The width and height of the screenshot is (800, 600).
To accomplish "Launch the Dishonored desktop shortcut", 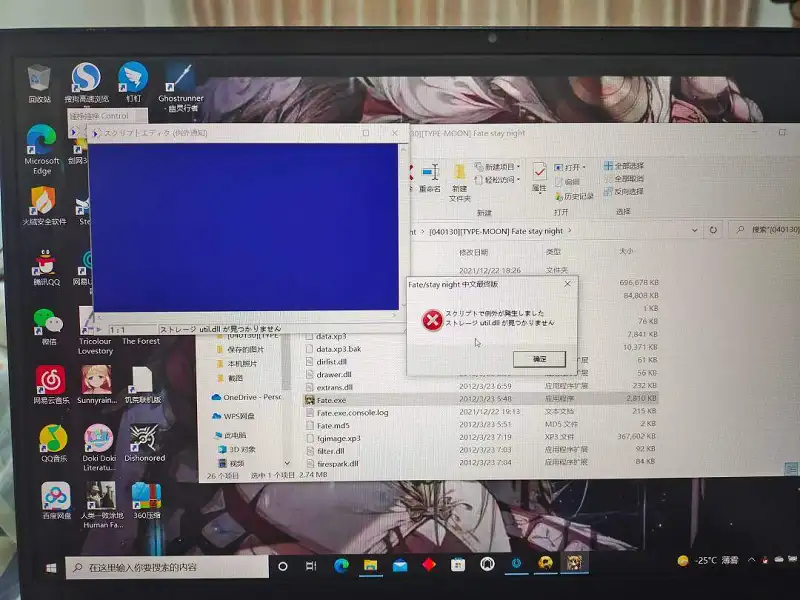I will [144, 443].
